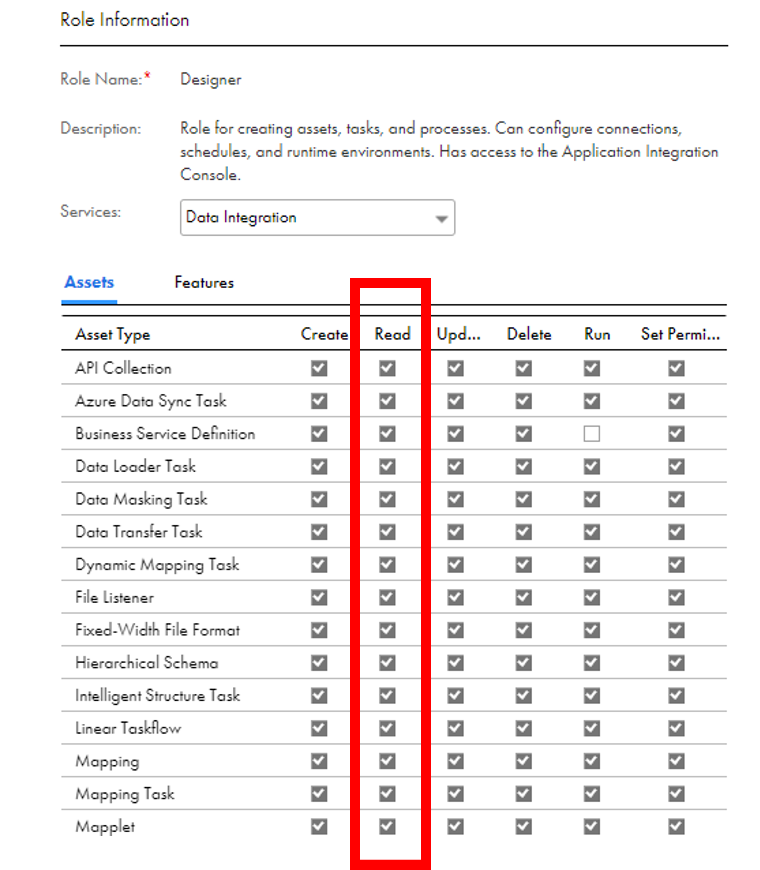The image size is (760, 870).
Task: Switch to the Features tab
Action: point(204,283)
